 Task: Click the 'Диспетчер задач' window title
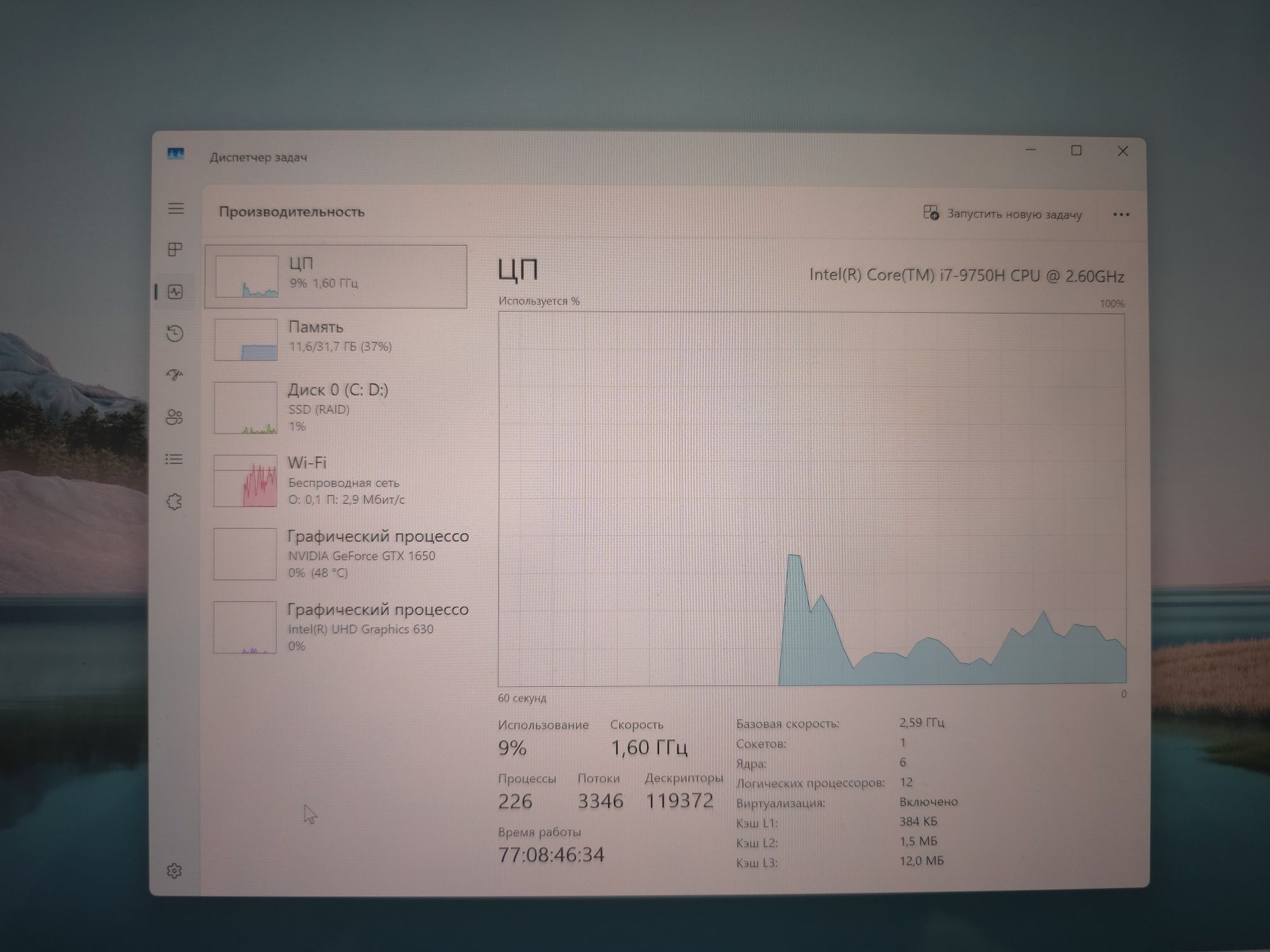click(x=258, y=157)
